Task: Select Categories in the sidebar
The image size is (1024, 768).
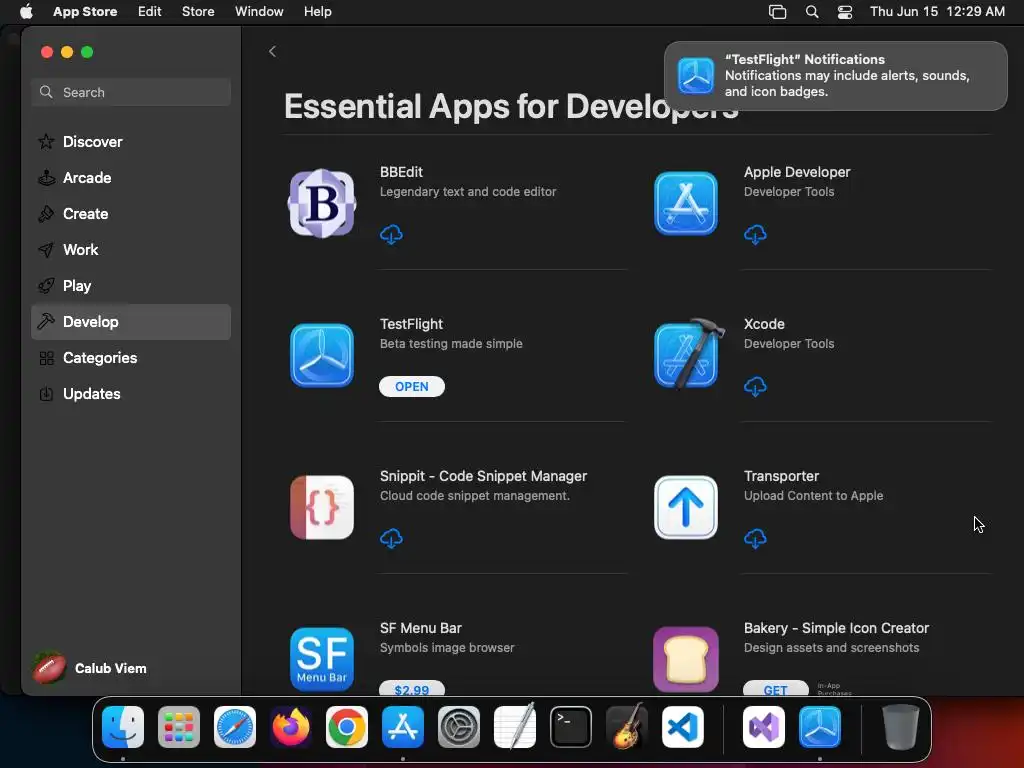Action: click(131, 358)
